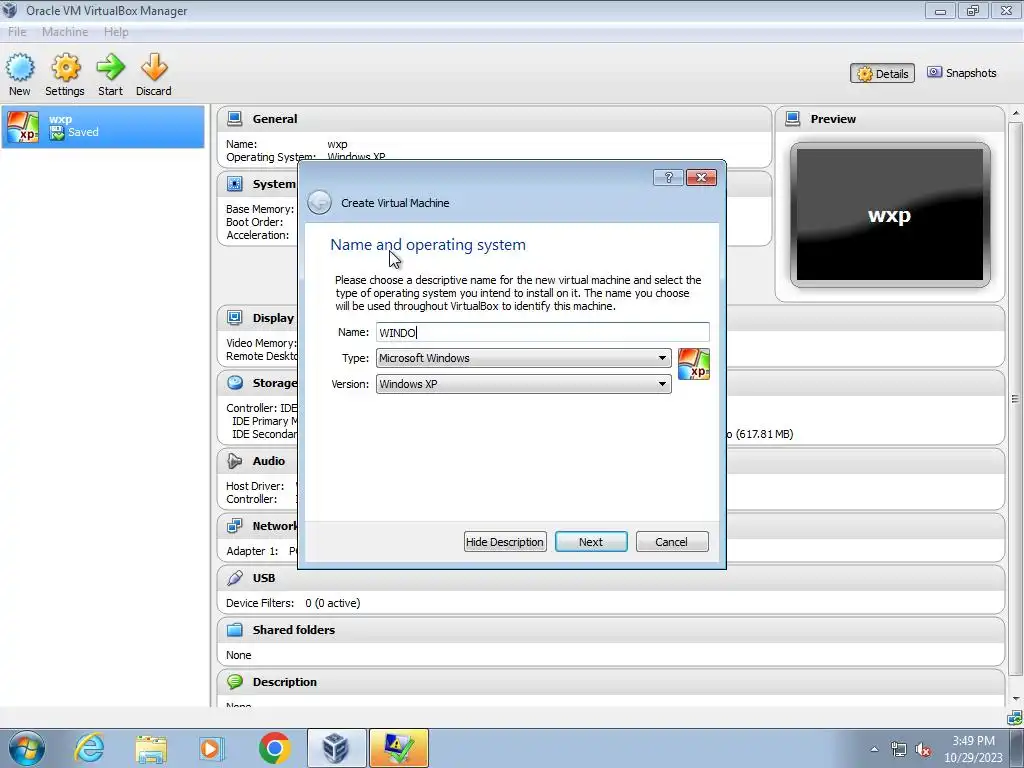Click the back arrow in Create Virtual Machine dialog
1024x768 pixels.
pos(319,202)
